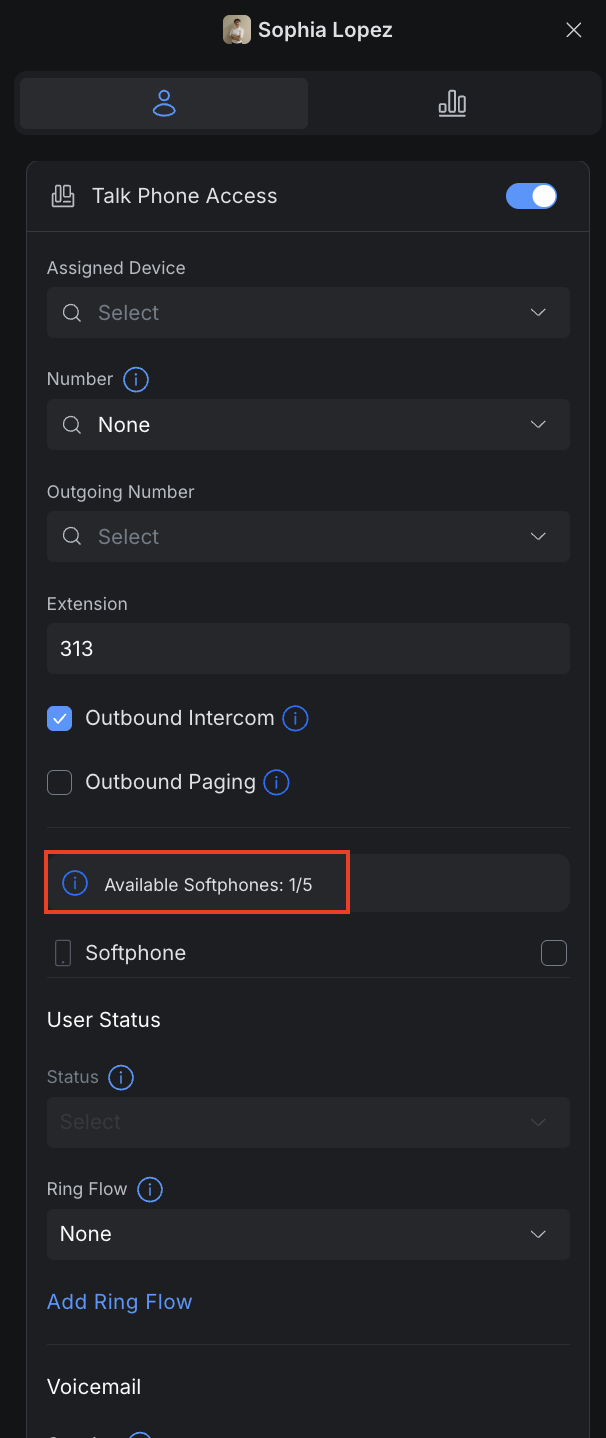Enable the Softphone checkbox
The image size is (606, 1438).
click(553, 952)
